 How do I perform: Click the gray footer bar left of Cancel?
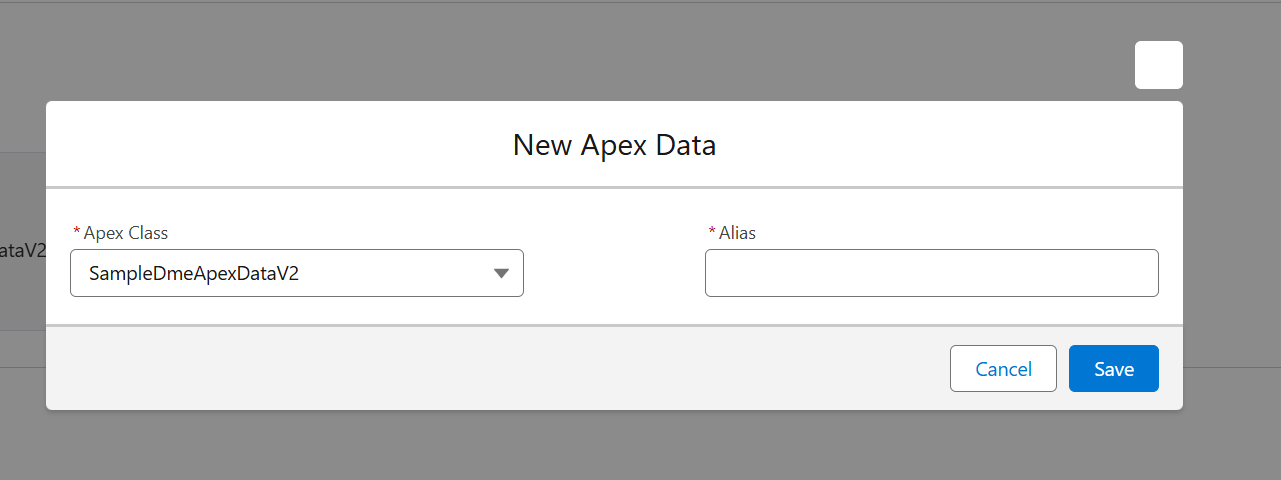(490, 368)
